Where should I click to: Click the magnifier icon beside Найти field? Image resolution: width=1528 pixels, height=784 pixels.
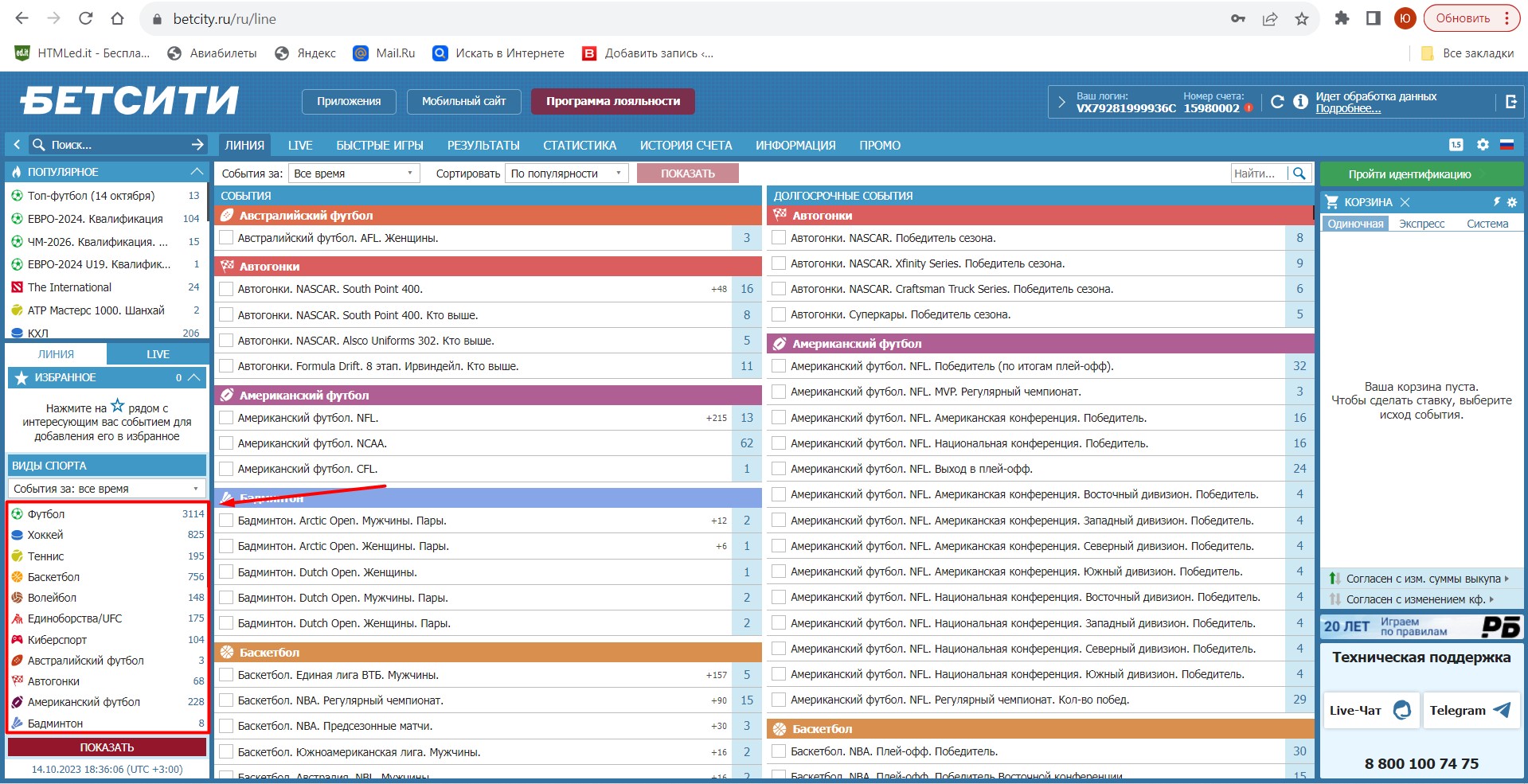[x=1299, y=174]
